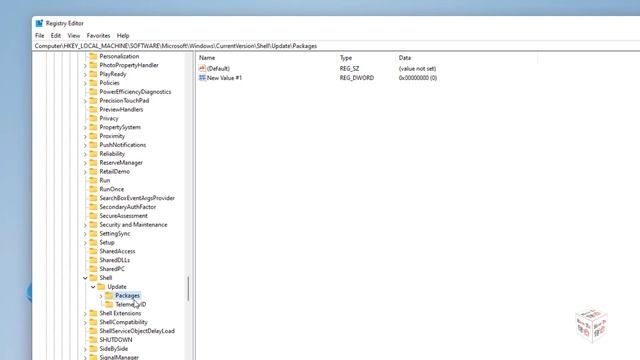Screen dimensions: 640x360
Task: Click the (value not set) data cell
Action: (x=417, y=69)
